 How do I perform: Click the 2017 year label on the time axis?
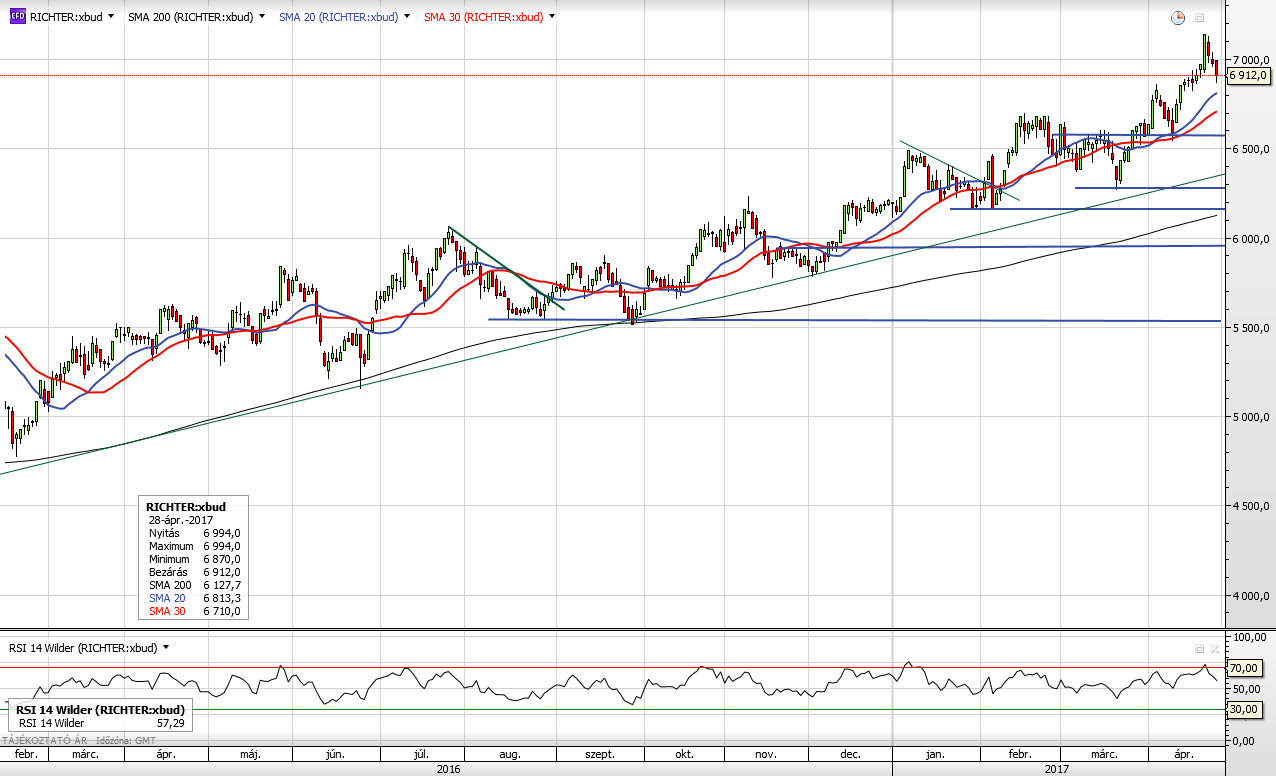point(1057,769)
